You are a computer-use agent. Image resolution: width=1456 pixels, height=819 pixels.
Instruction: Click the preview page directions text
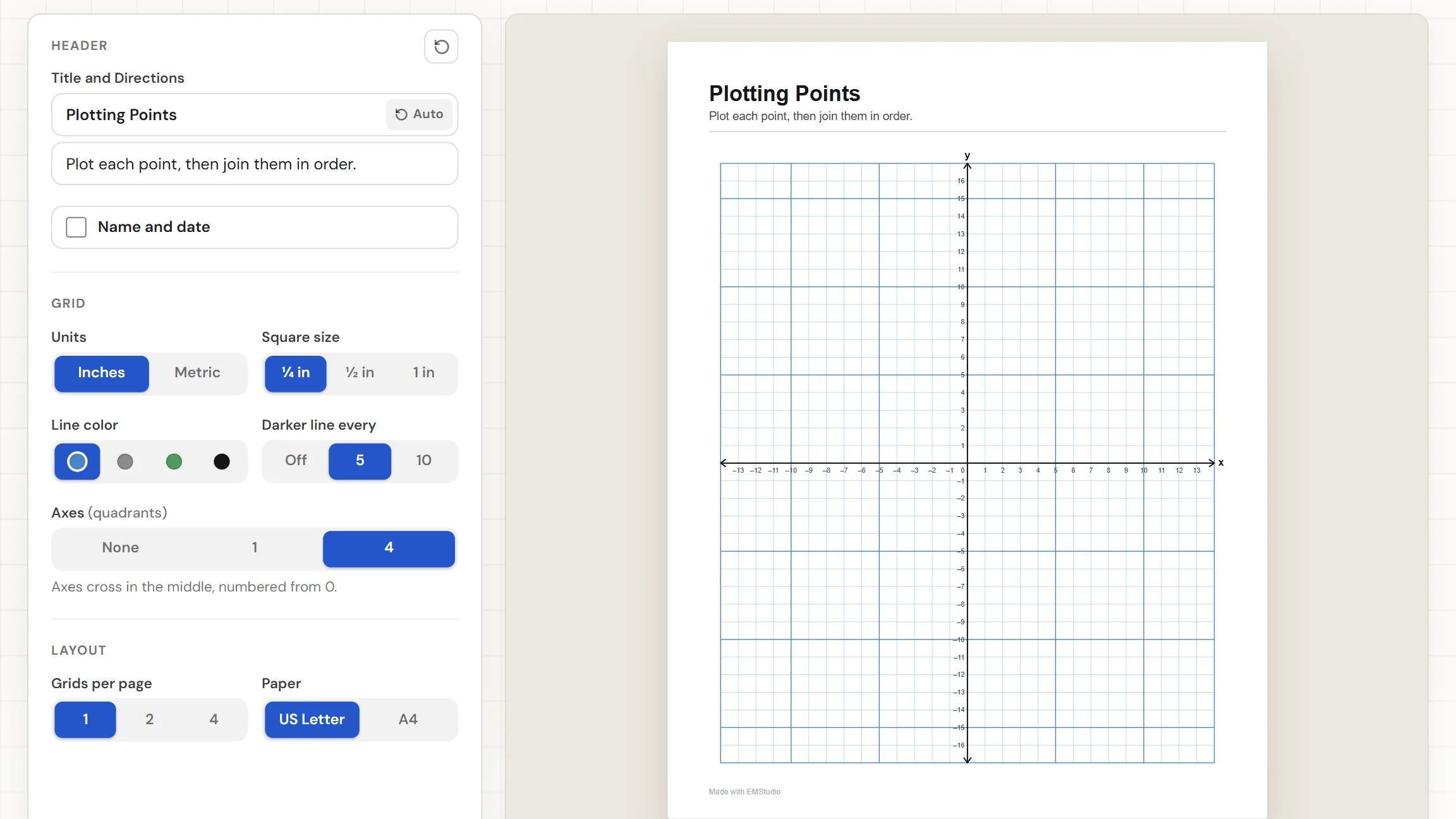coord(810,116)
